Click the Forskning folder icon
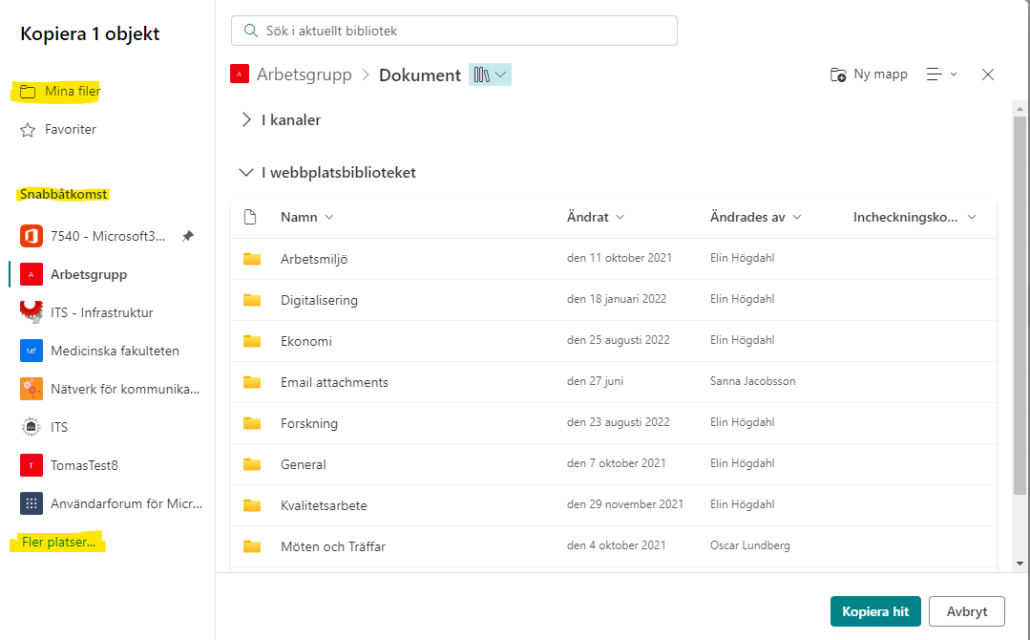This screenshot has width=1030, height=640. point(252,423)
